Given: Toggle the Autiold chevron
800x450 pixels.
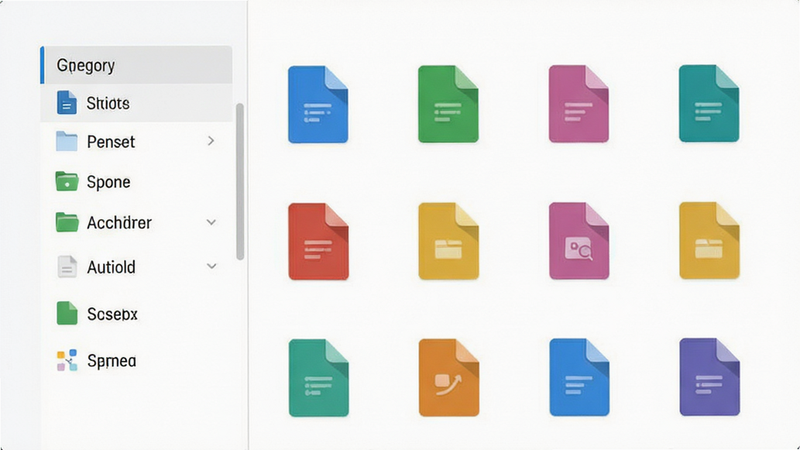Looking at the screenshot, I should point(211,266).
